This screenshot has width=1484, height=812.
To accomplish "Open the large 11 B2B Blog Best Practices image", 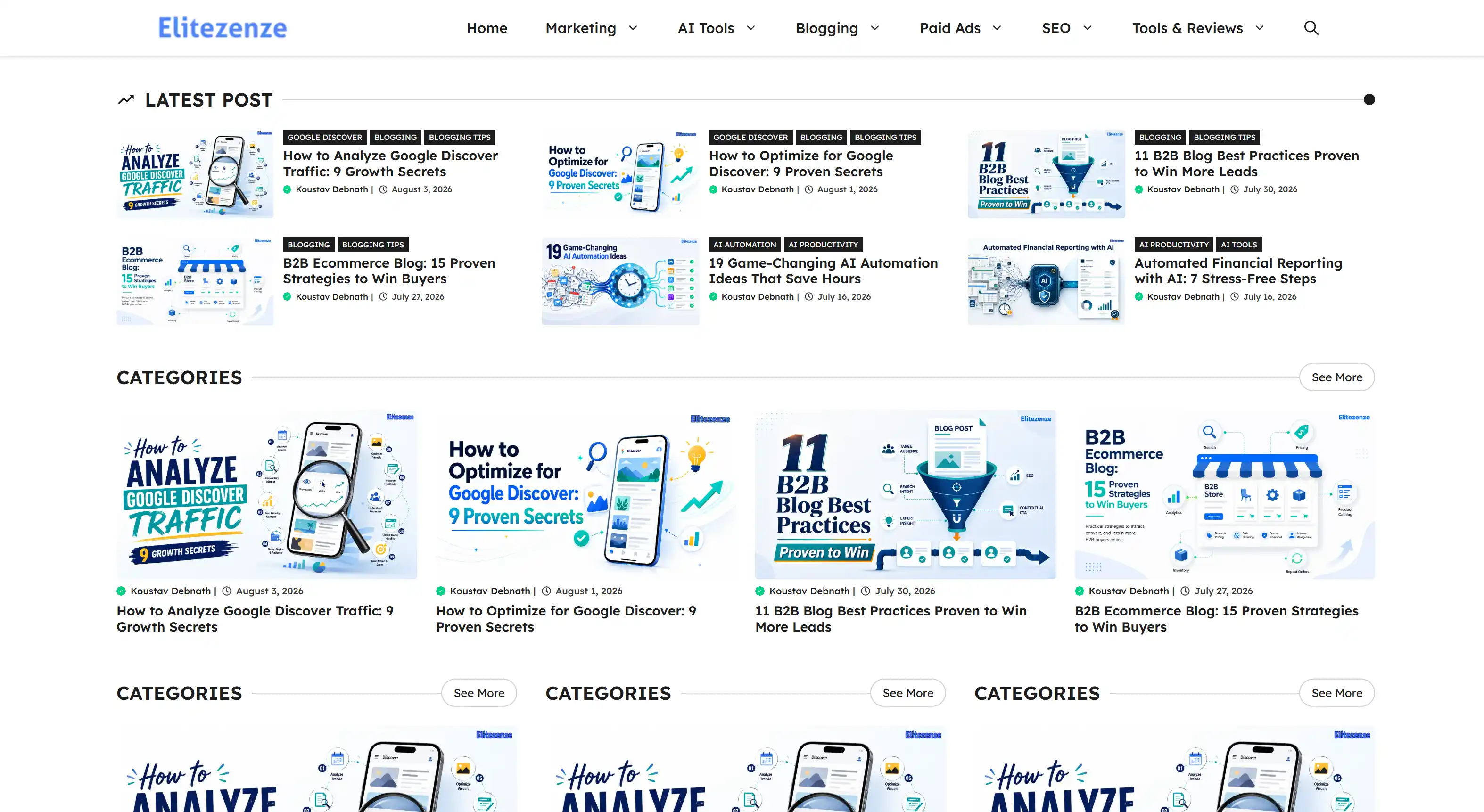I will (905, 495).
